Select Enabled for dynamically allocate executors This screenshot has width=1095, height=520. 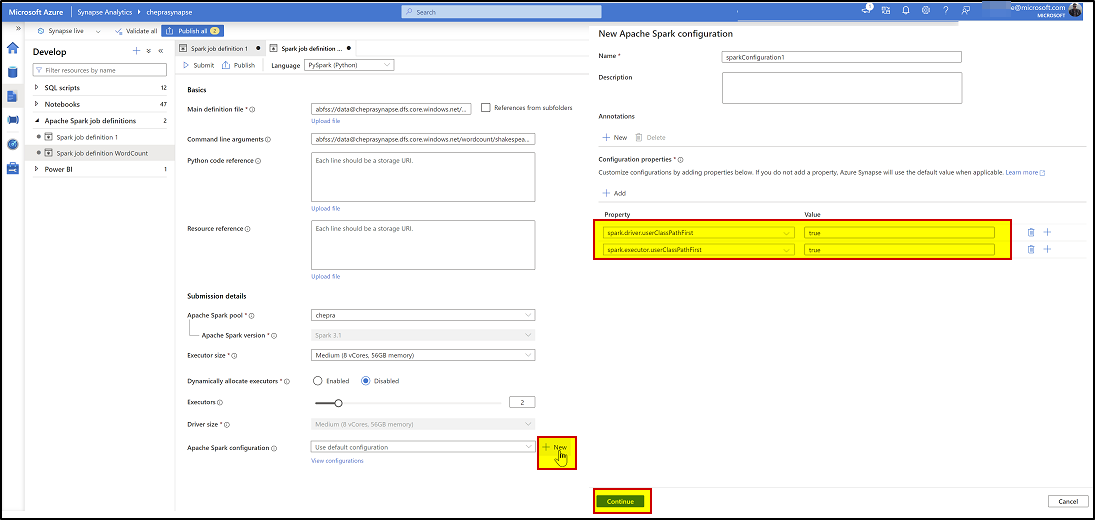click(x=318, y=381)
